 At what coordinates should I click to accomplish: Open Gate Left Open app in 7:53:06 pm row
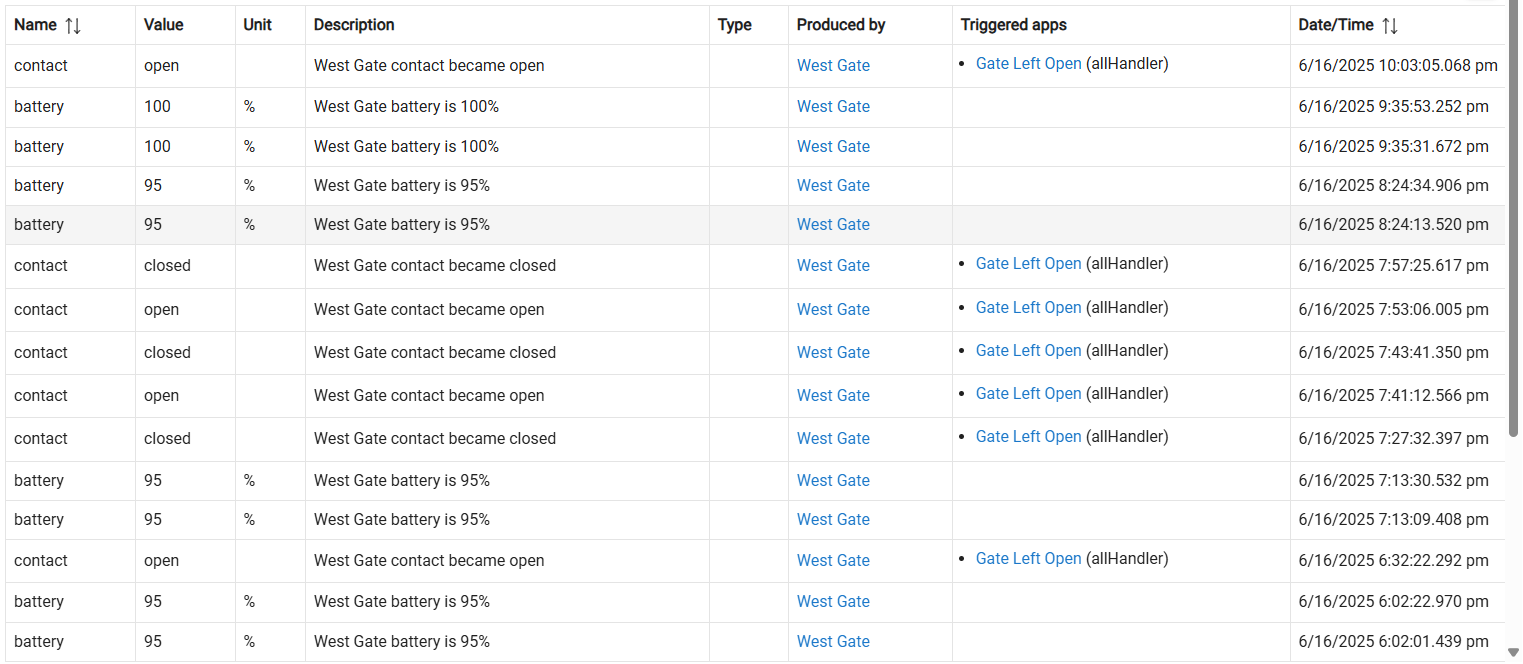tap(1028, 308)
